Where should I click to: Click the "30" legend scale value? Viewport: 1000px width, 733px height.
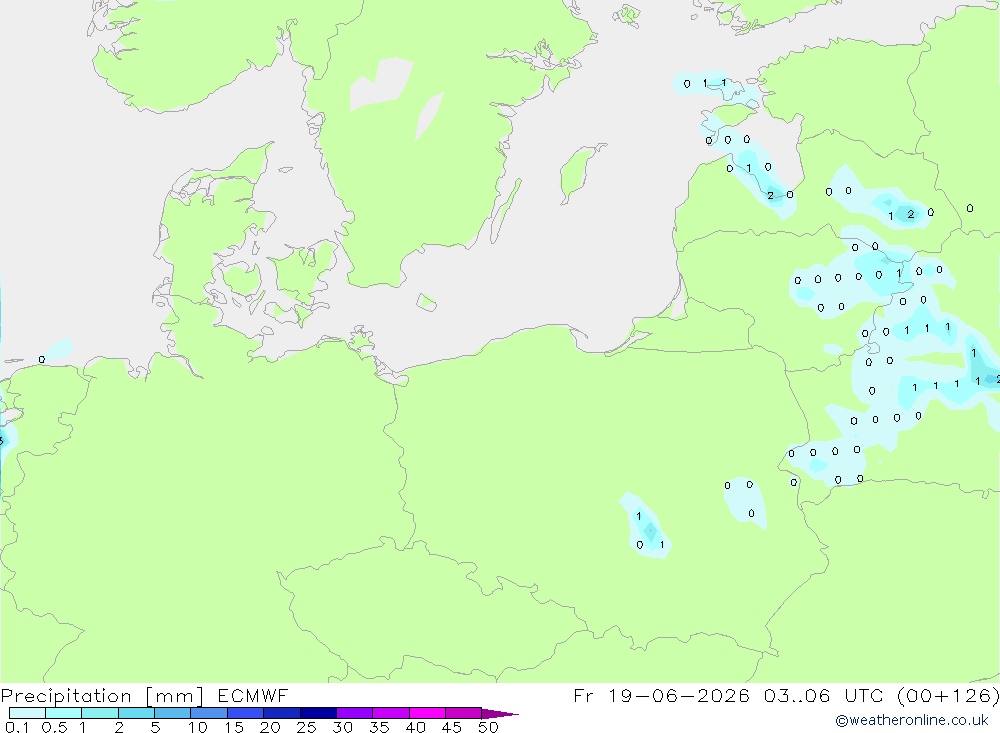click(x=342, y=727)
